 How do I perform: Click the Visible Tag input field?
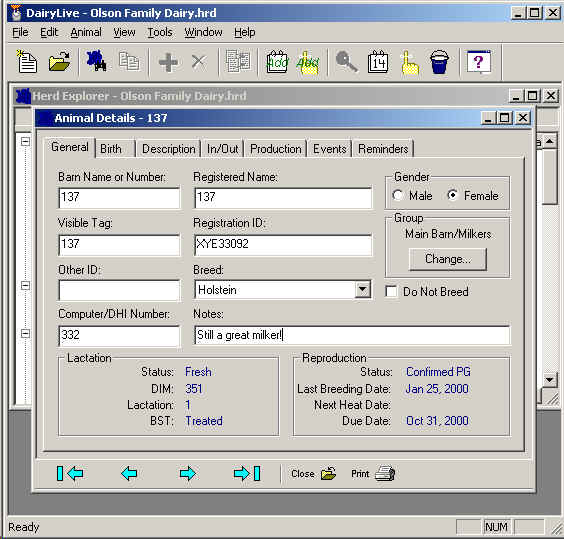(x=119, y=245)
